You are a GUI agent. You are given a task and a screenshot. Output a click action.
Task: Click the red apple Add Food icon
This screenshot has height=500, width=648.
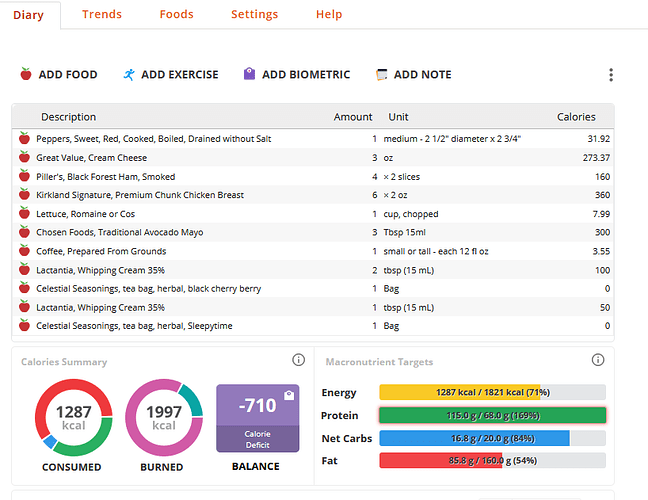pyautogui.click(x=26, y=74)
